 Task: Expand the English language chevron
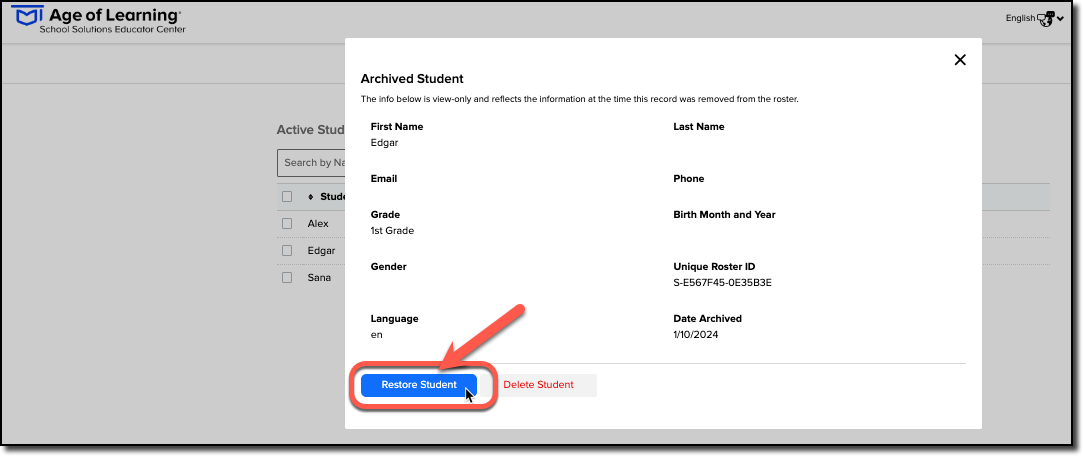click(1060, 19)
